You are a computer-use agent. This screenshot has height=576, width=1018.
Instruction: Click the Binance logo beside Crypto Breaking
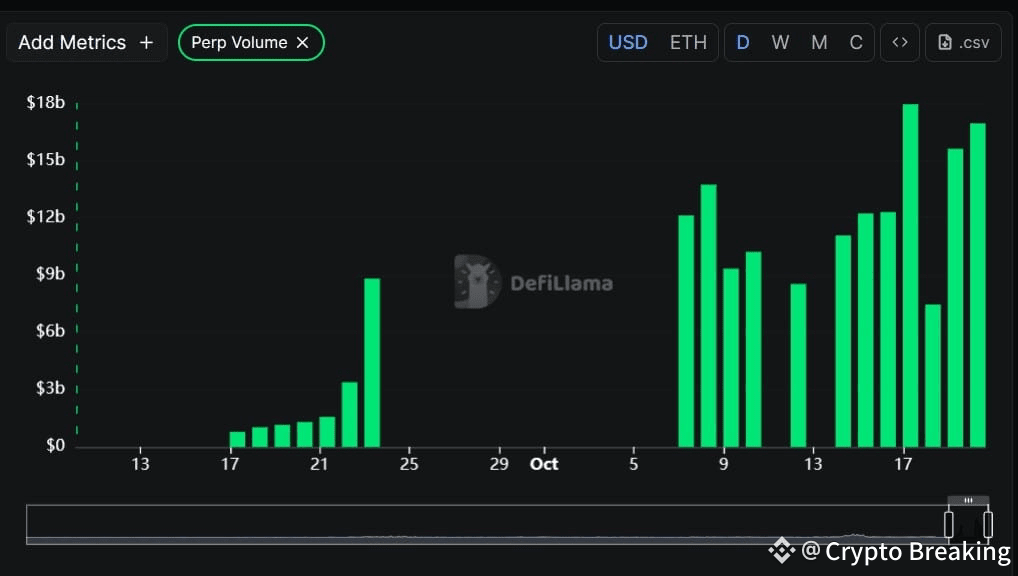point(782,551)
